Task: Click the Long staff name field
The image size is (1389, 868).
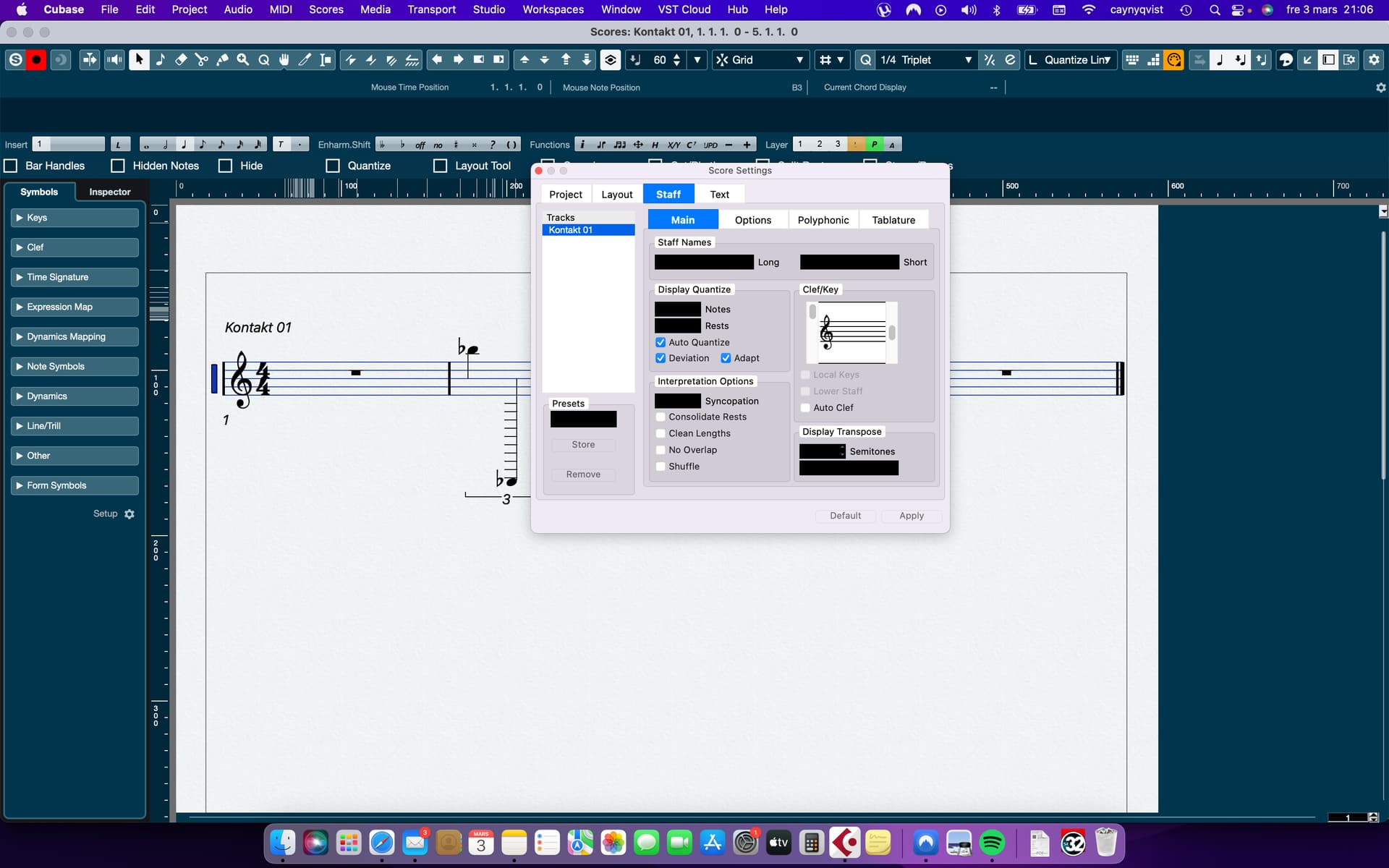Action: pyautogui.click(x=704, y=262)
